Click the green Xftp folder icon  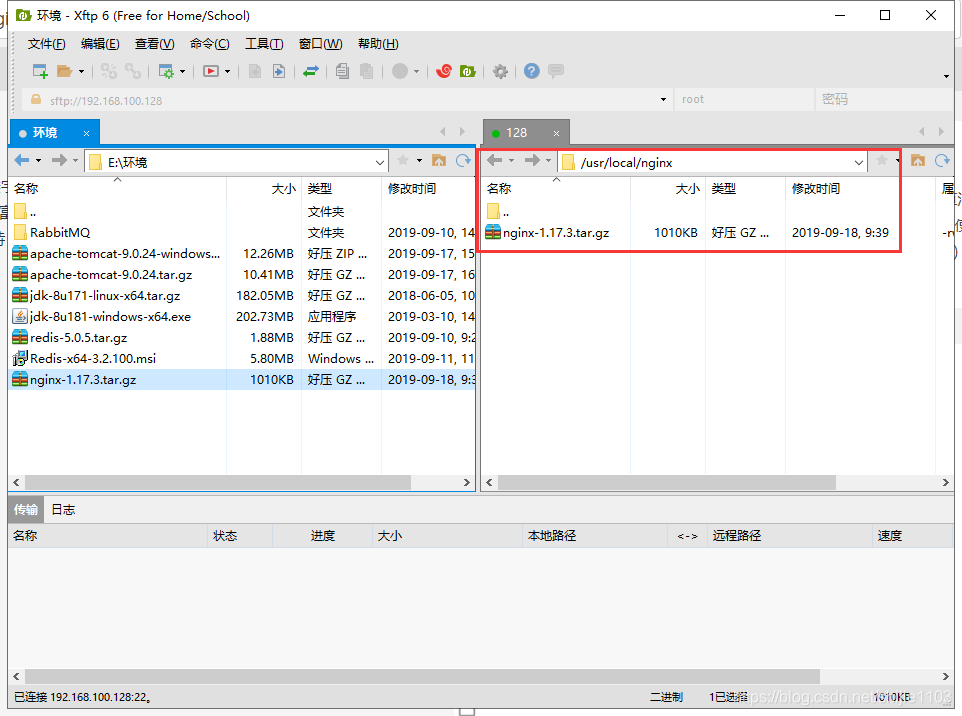click(x=468, y=71)
